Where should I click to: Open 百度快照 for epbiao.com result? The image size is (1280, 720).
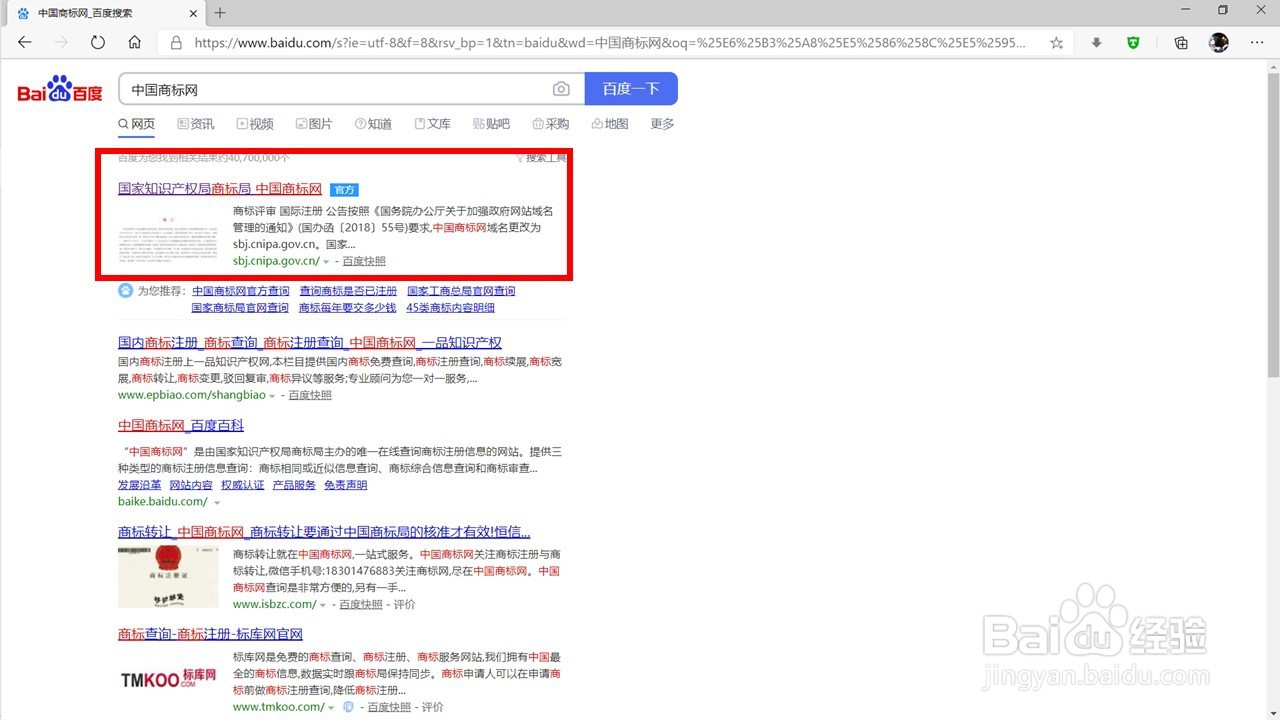click(310, 395)
